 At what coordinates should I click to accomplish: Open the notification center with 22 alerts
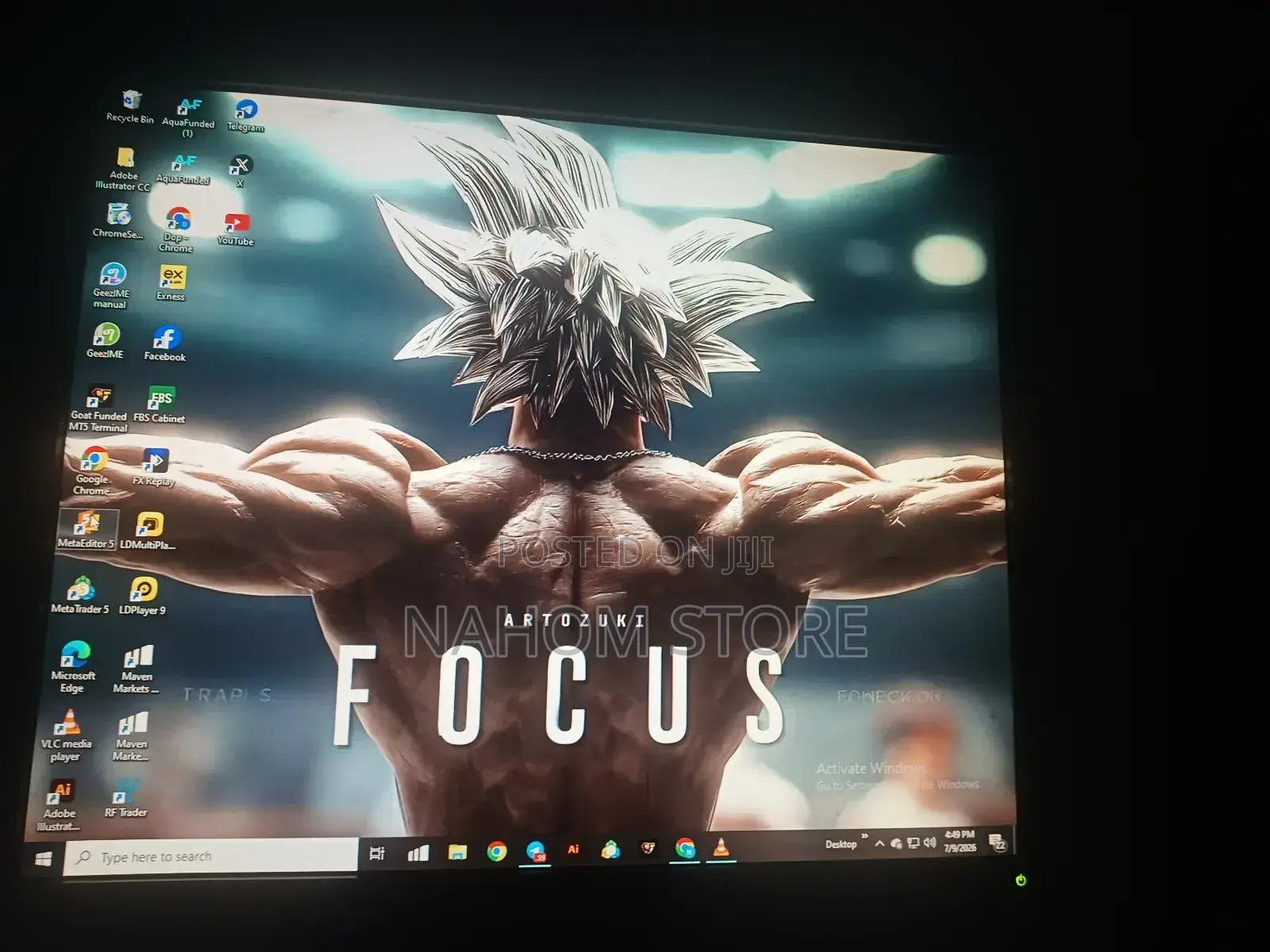(x=998, y=843)
